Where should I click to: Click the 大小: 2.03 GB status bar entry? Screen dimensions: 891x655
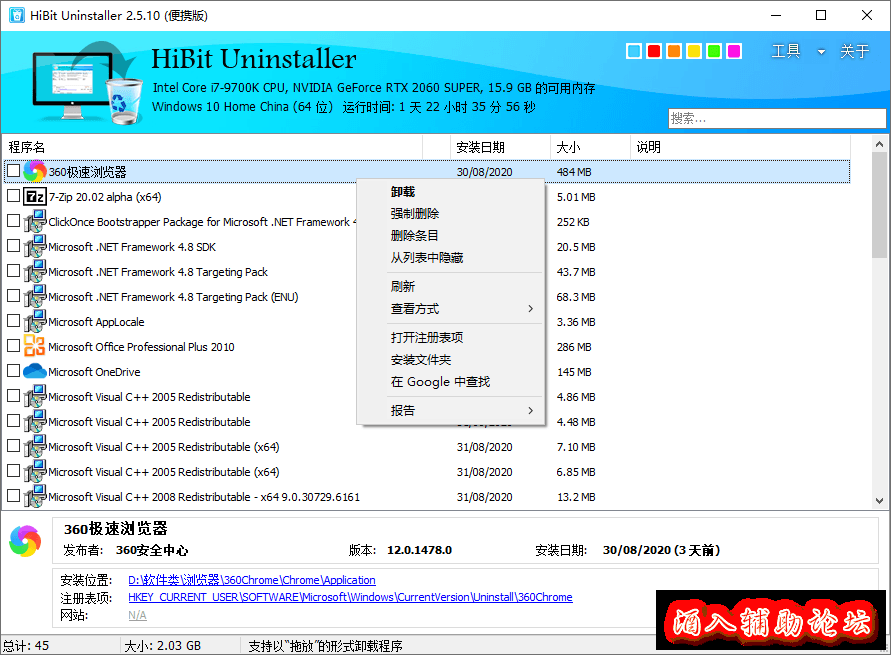(163, 646)
